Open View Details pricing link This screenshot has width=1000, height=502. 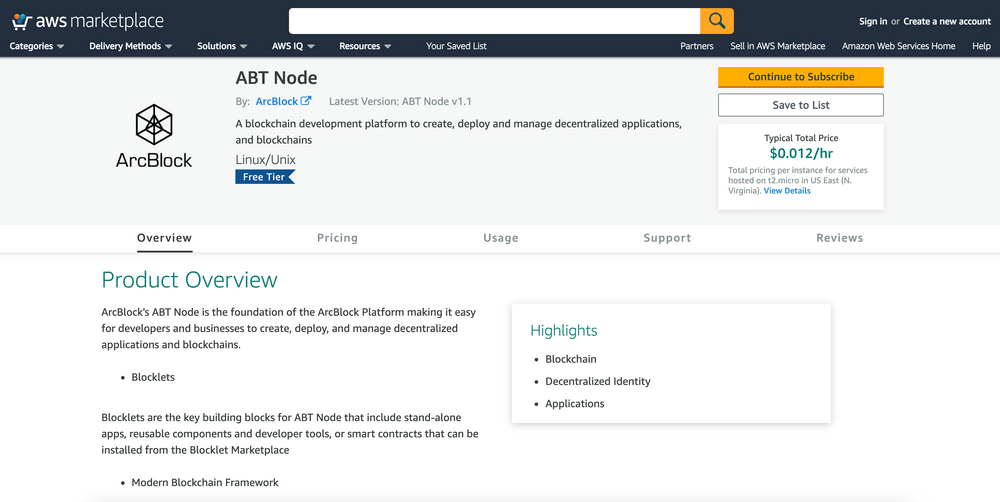click(x=787, y=191)
